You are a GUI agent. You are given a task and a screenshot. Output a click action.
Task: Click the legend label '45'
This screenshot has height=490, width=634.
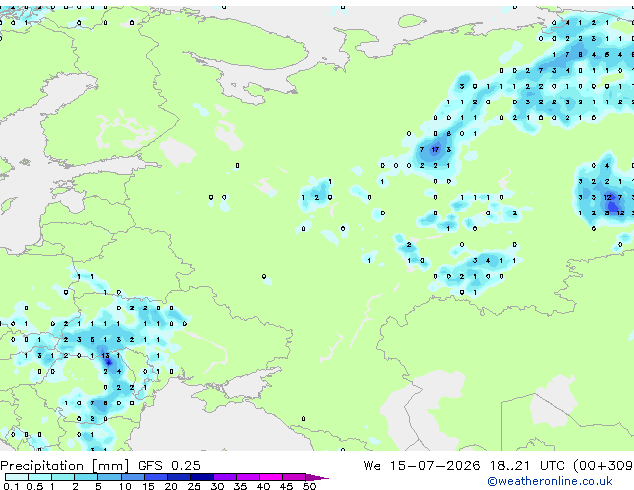[287, 486]
